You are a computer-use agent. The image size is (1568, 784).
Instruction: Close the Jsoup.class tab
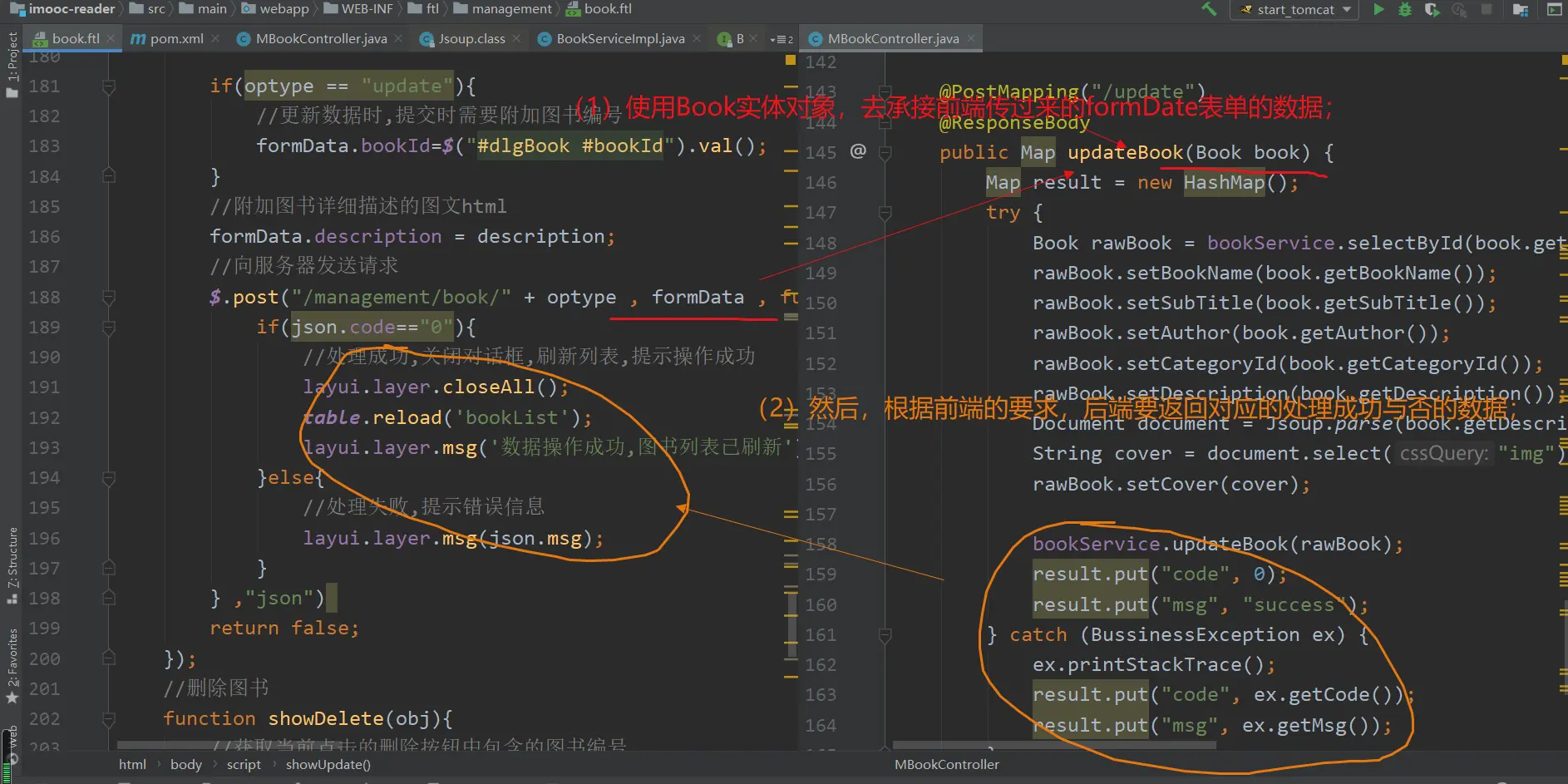517,39
